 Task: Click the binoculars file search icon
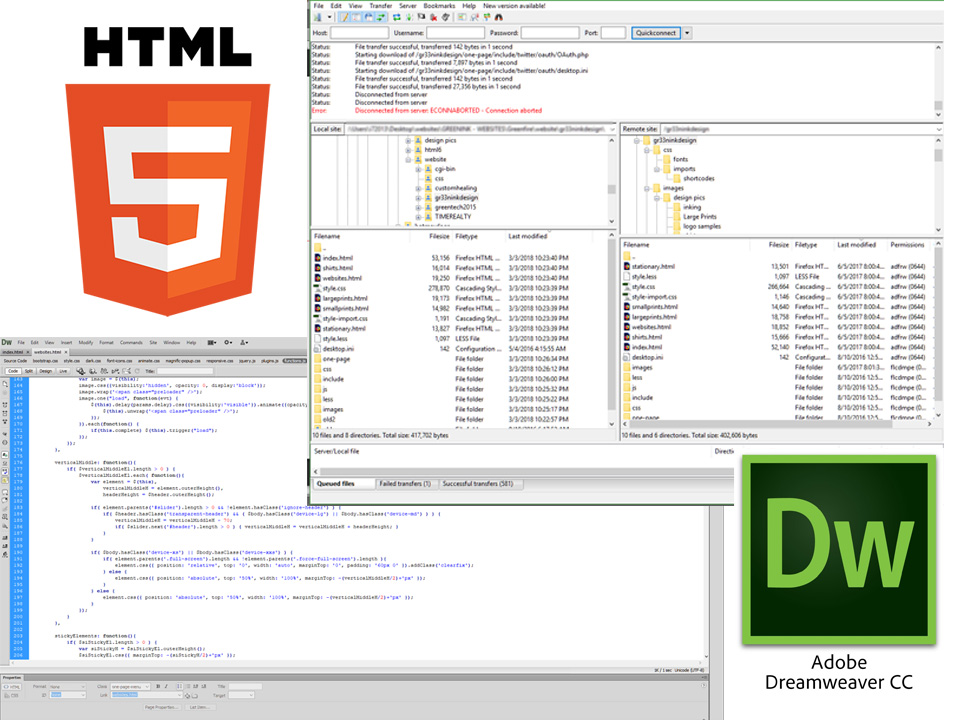(499, 18)
